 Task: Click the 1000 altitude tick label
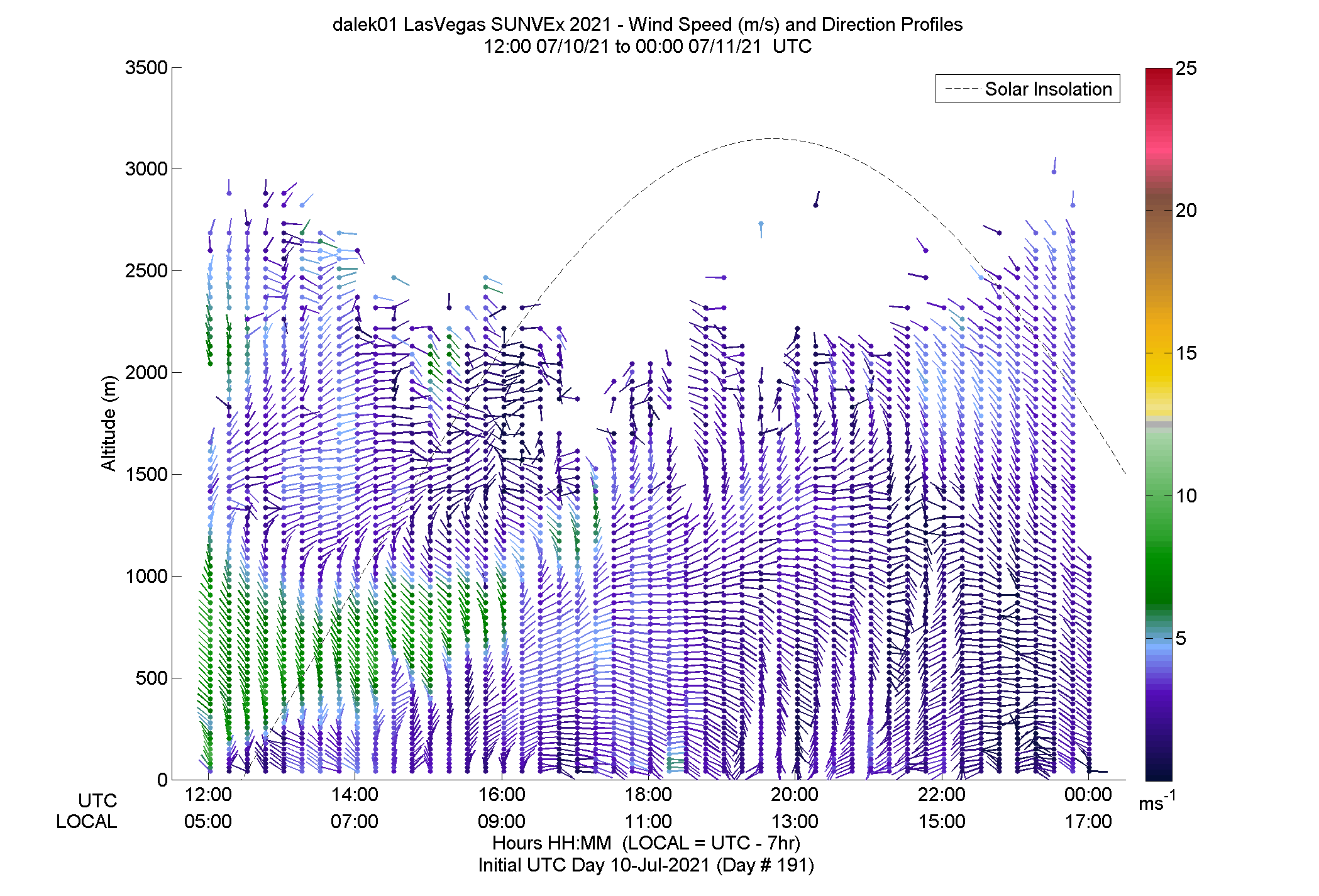point(146,577)
